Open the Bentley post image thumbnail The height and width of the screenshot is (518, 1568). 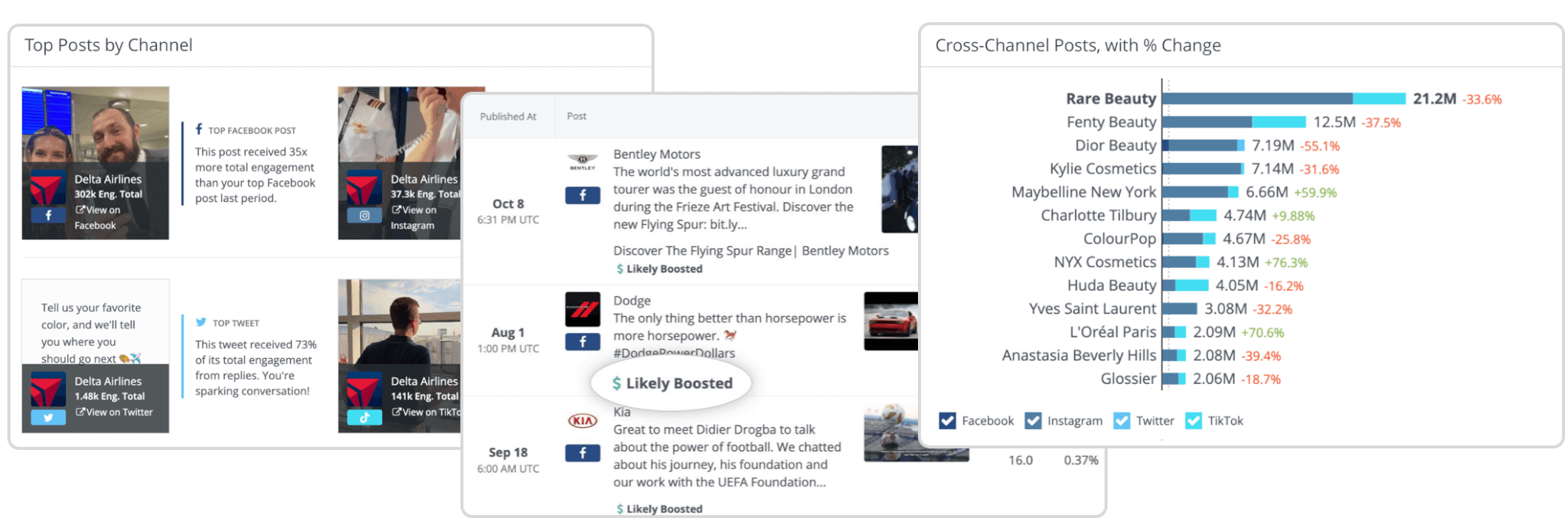coord(900,189)
